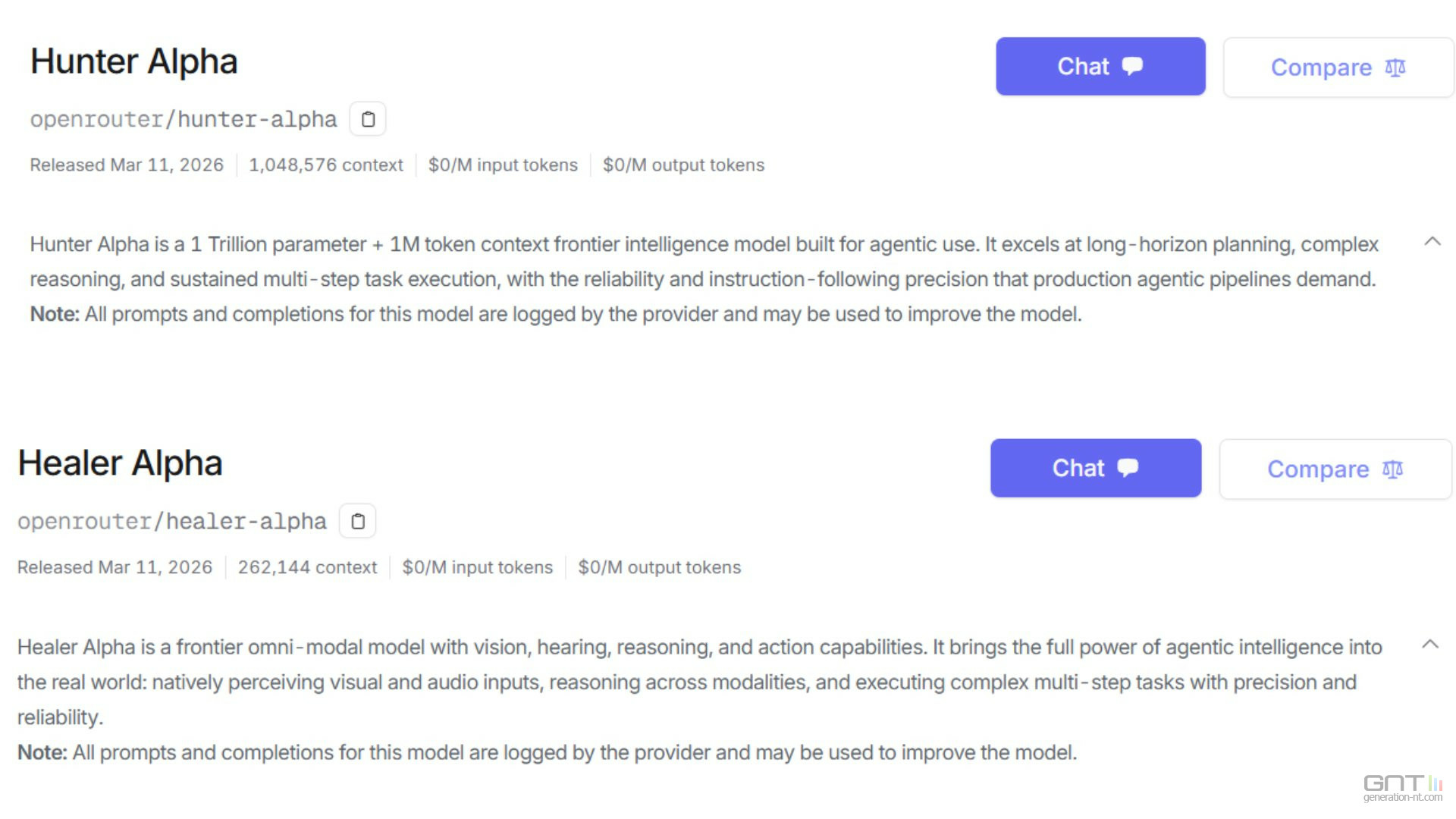Copy the openrouter/hunter-alpha model ID
Image resolution: width=1456 pixels, height=819 pixels.
pos(368,119)
